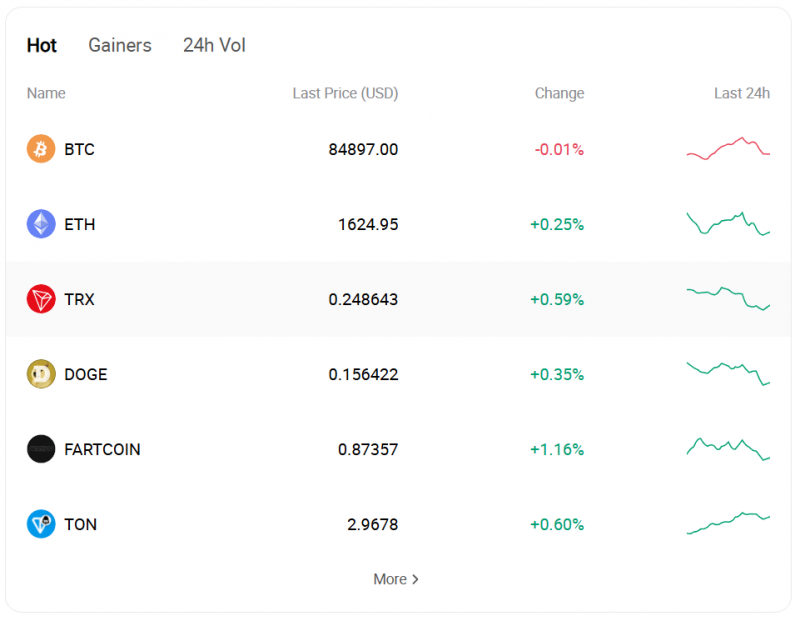Image resolution: width=800 pixels, height=621 pixels.
Task: Click the BTC last price 84897.00
Action: [x=363, y=149]
